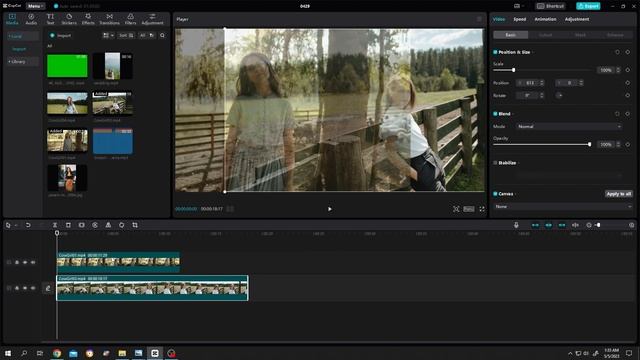
Task: Open the Effects panel icon
Action: pos(88,18)
